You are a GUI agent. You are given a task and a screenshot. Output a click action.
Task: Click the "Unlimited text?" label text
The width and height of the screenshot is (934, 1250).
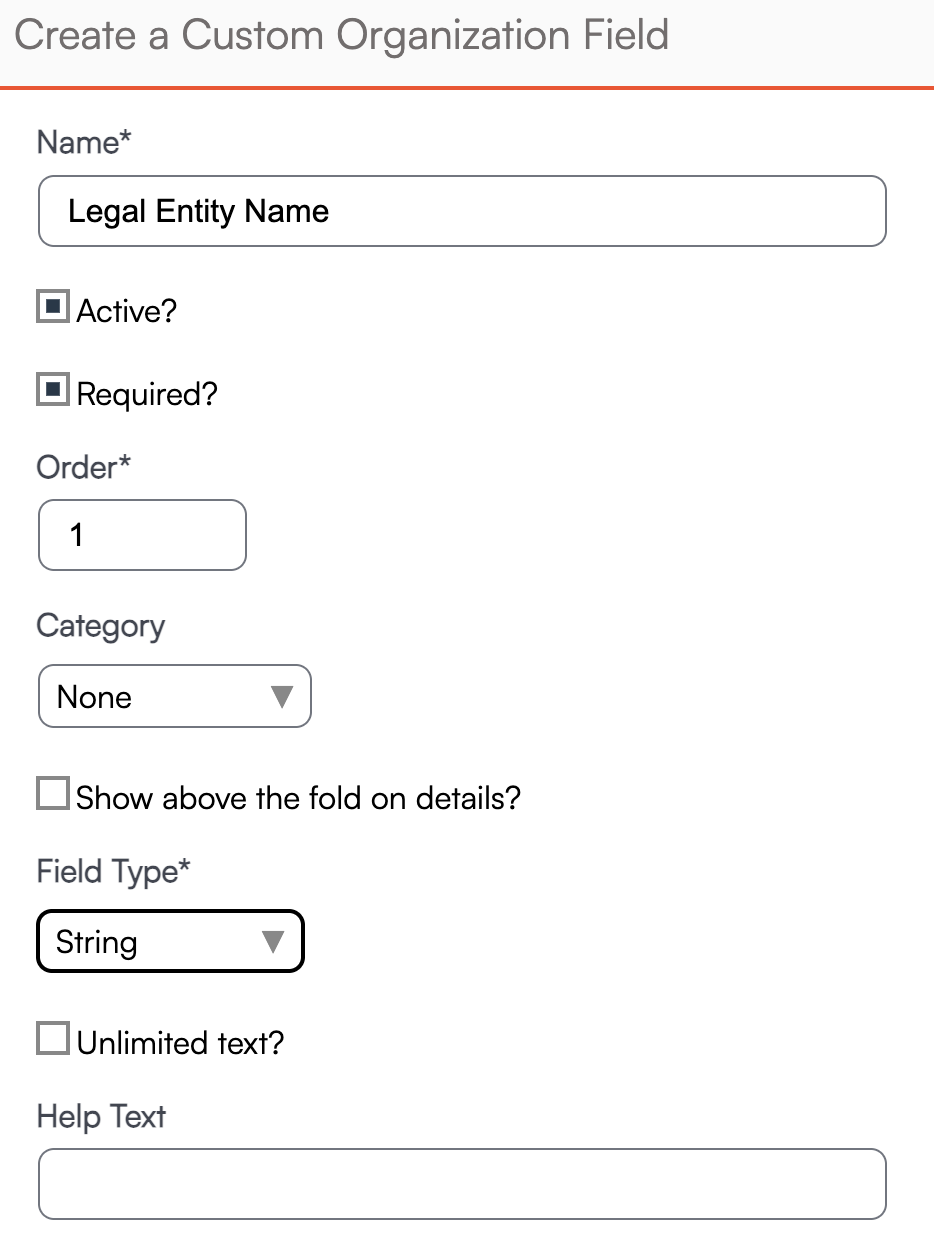181,1043
